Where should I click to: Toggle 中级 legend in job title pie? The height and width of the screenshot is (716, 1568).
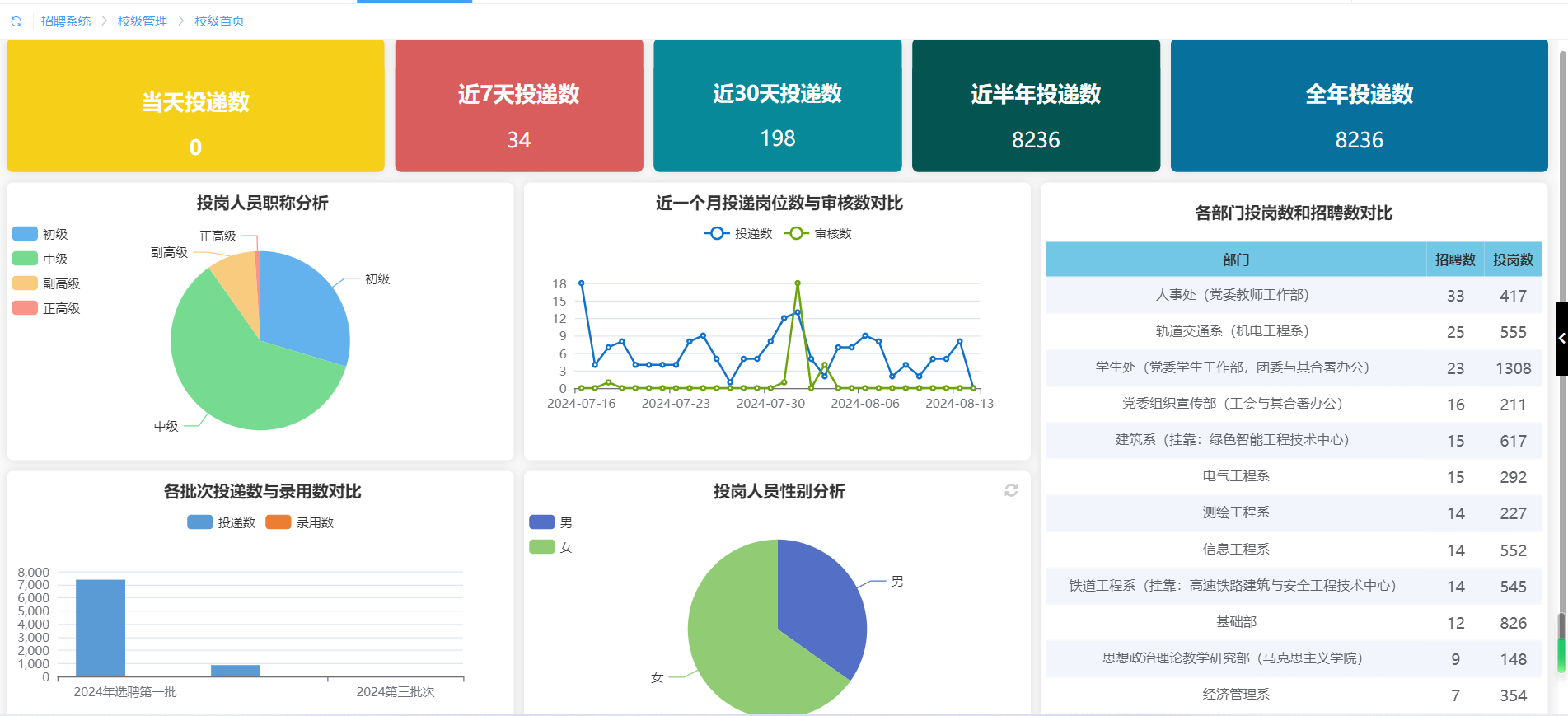coord(40,259)
